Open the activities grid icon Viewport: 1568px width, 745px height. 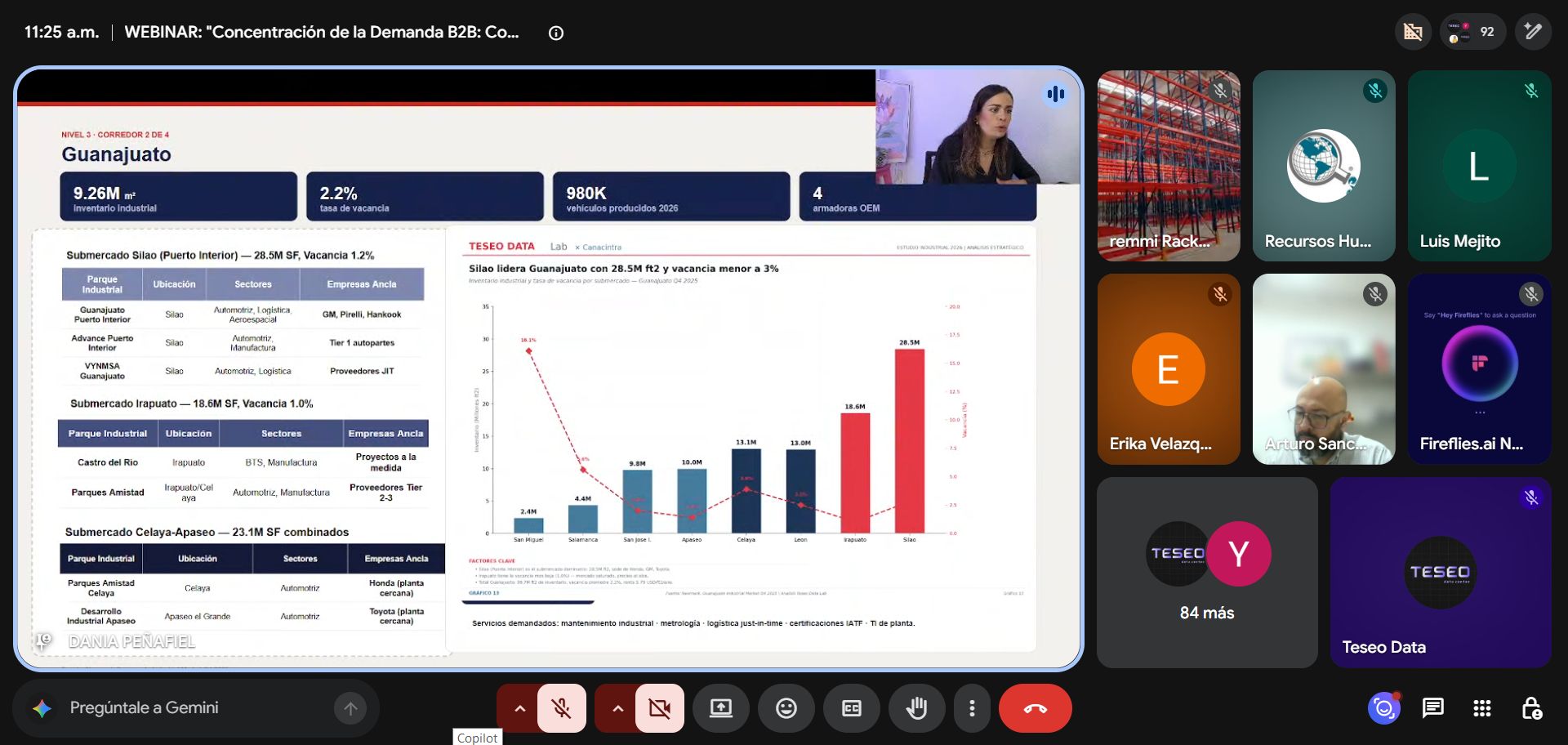pyautogui.click(x=1482, y=708)
